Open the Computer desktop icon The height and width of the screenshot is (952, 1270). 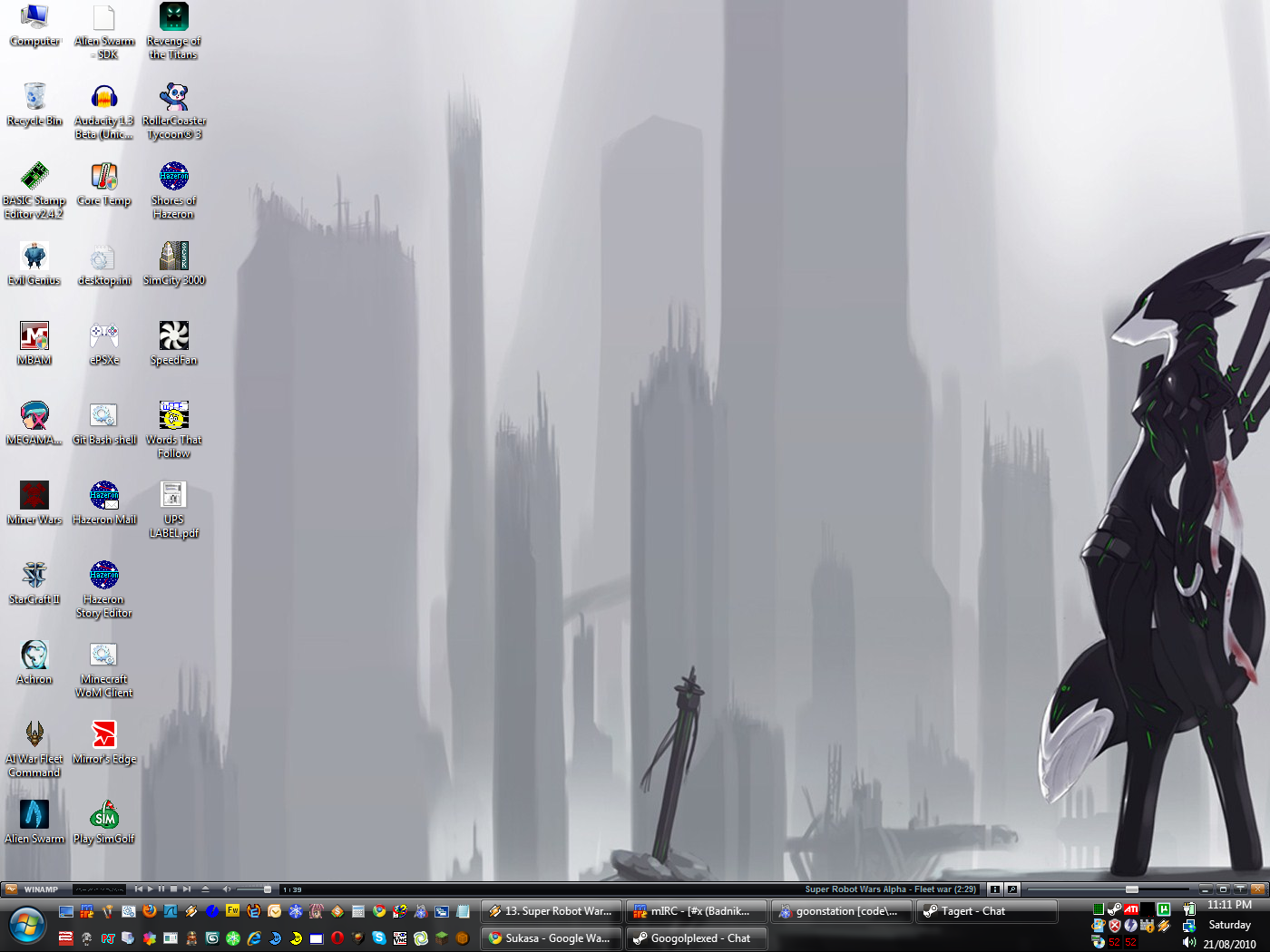click(x=34, y=25)
